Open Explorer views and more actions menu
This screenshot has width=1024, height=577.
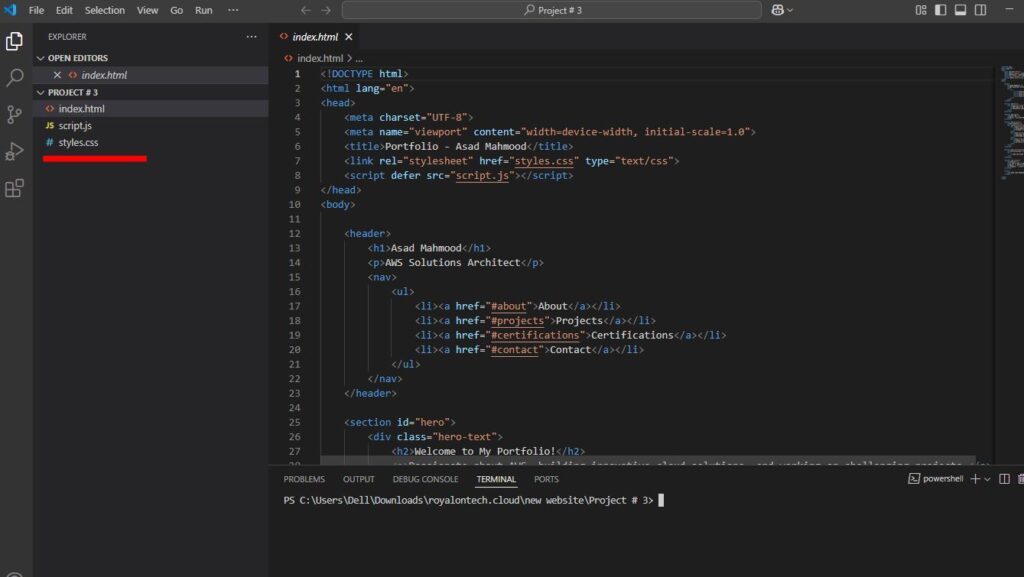click(x=251, y=37)
